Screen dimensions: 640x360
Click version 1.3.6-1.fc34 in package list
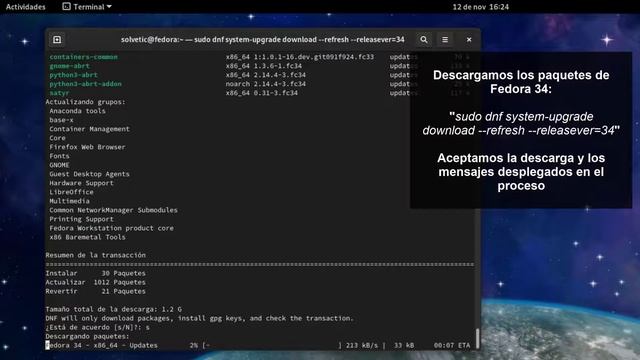point(278,66)
